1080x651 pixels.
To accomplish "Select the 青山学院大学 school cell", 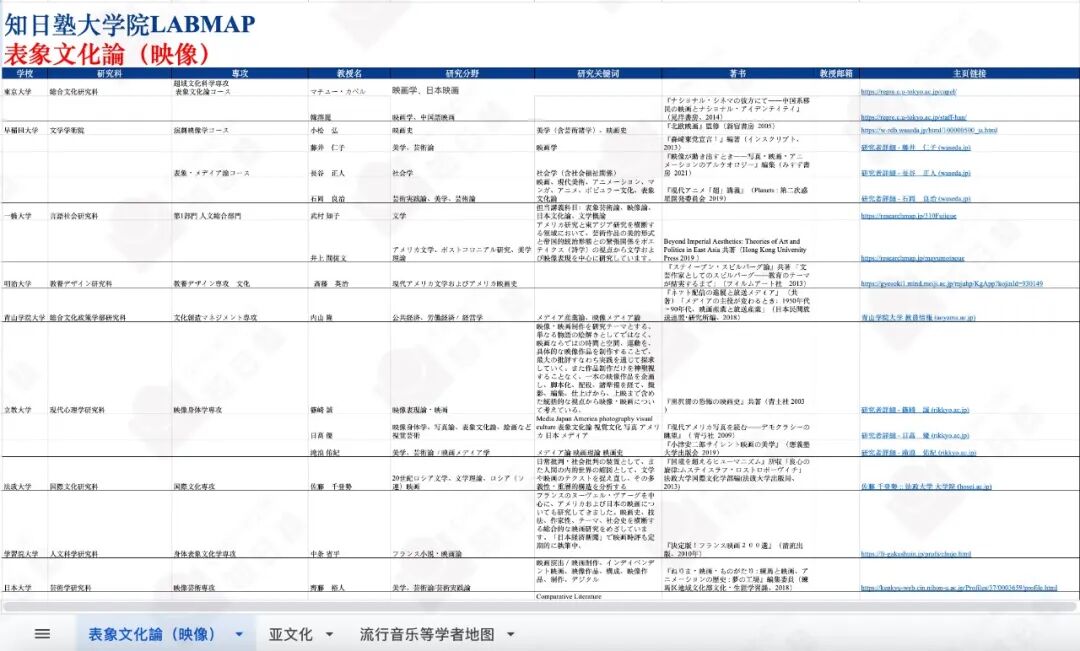I will point(24,318).
